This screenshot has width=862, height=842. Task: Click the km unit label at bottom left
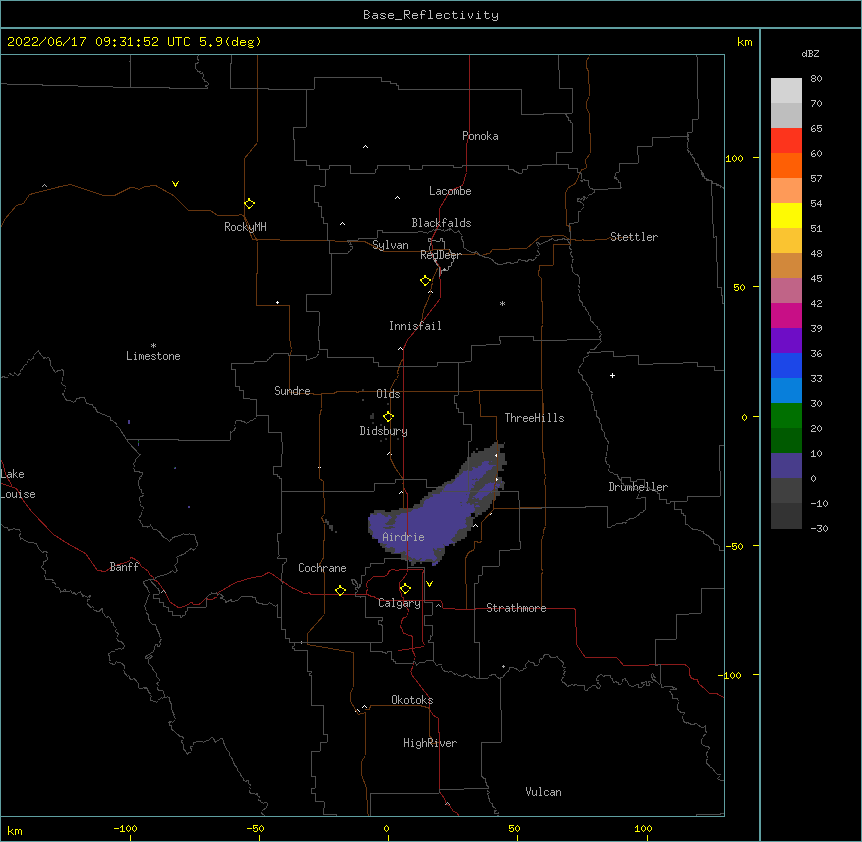(14, 830)
